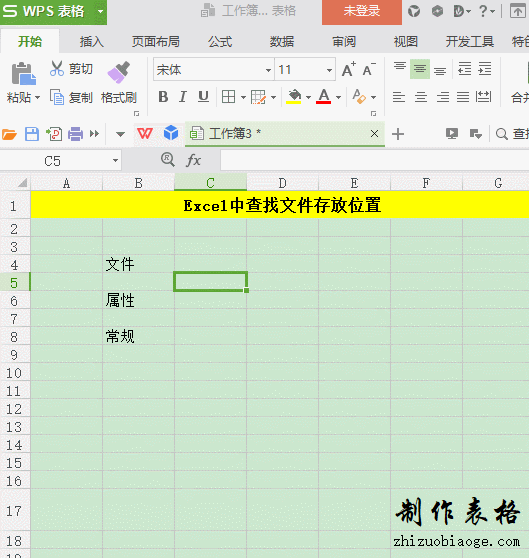Toggle Bold formatting
The image size is (529, 558).
(x=163, y=96)
